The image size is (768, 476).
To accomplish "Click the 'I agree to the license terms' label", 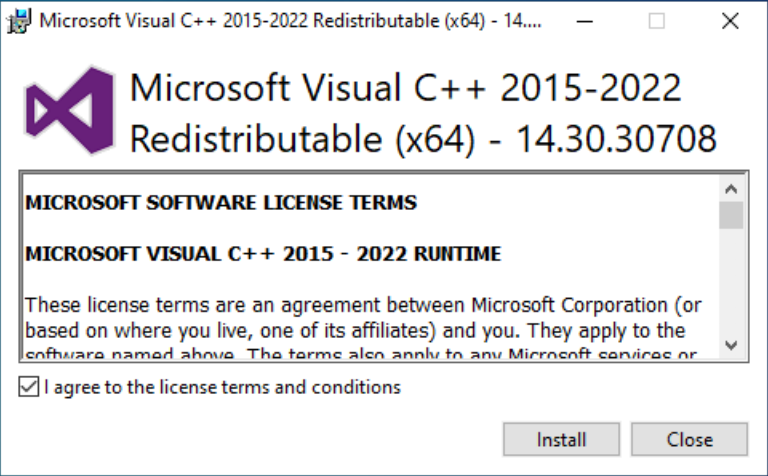I will pyautogui.click(x=222, y=387).
